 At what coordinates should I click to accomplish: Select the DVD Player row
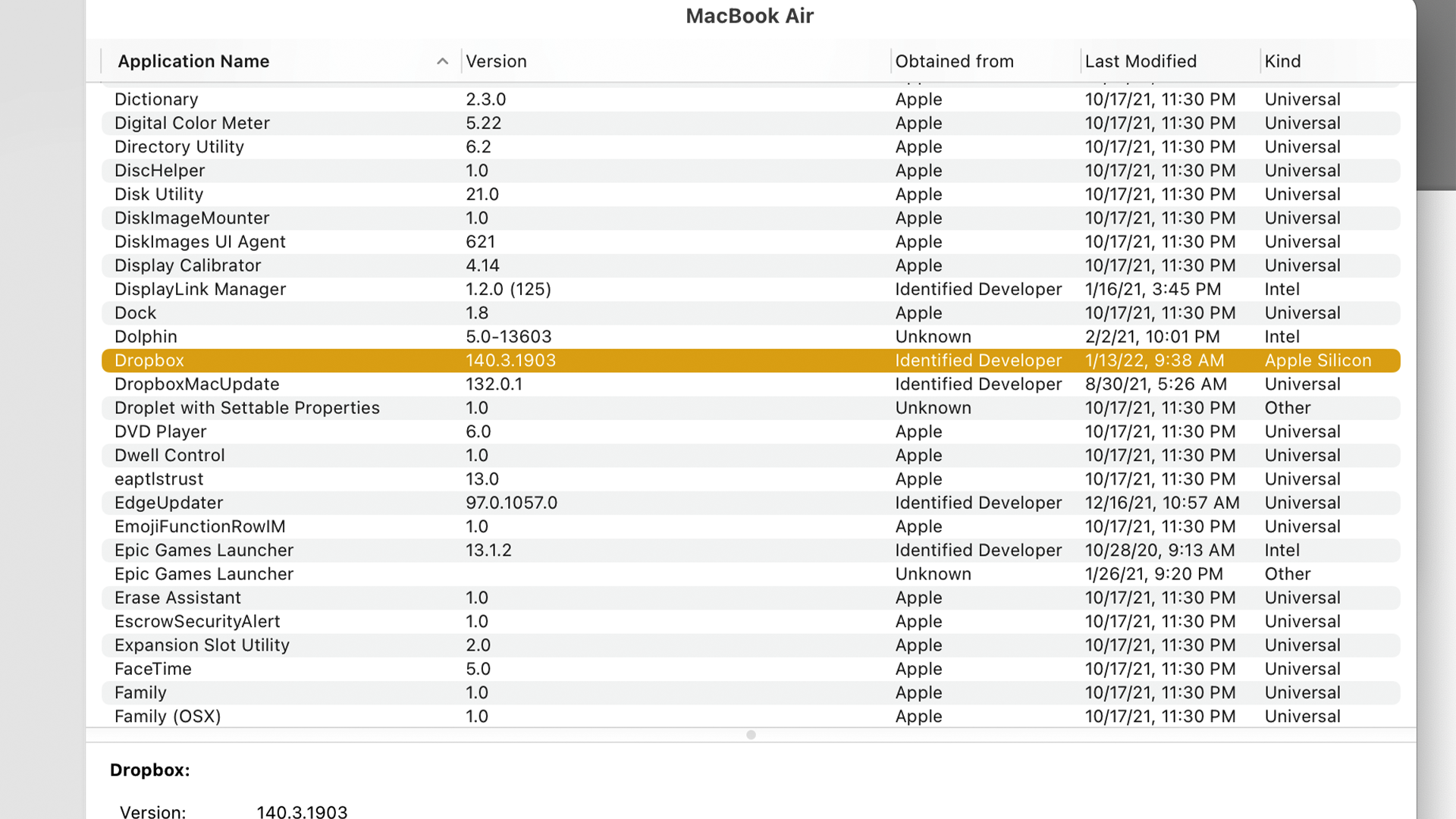pos(751,431)
